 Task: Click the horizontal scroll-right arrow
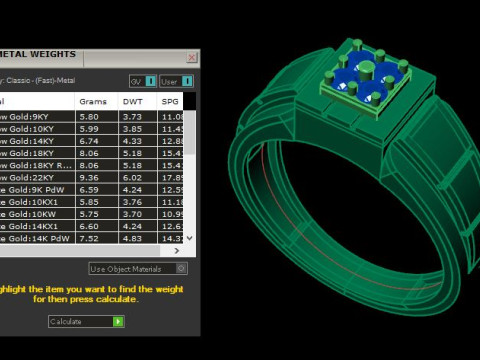[177, 251]
